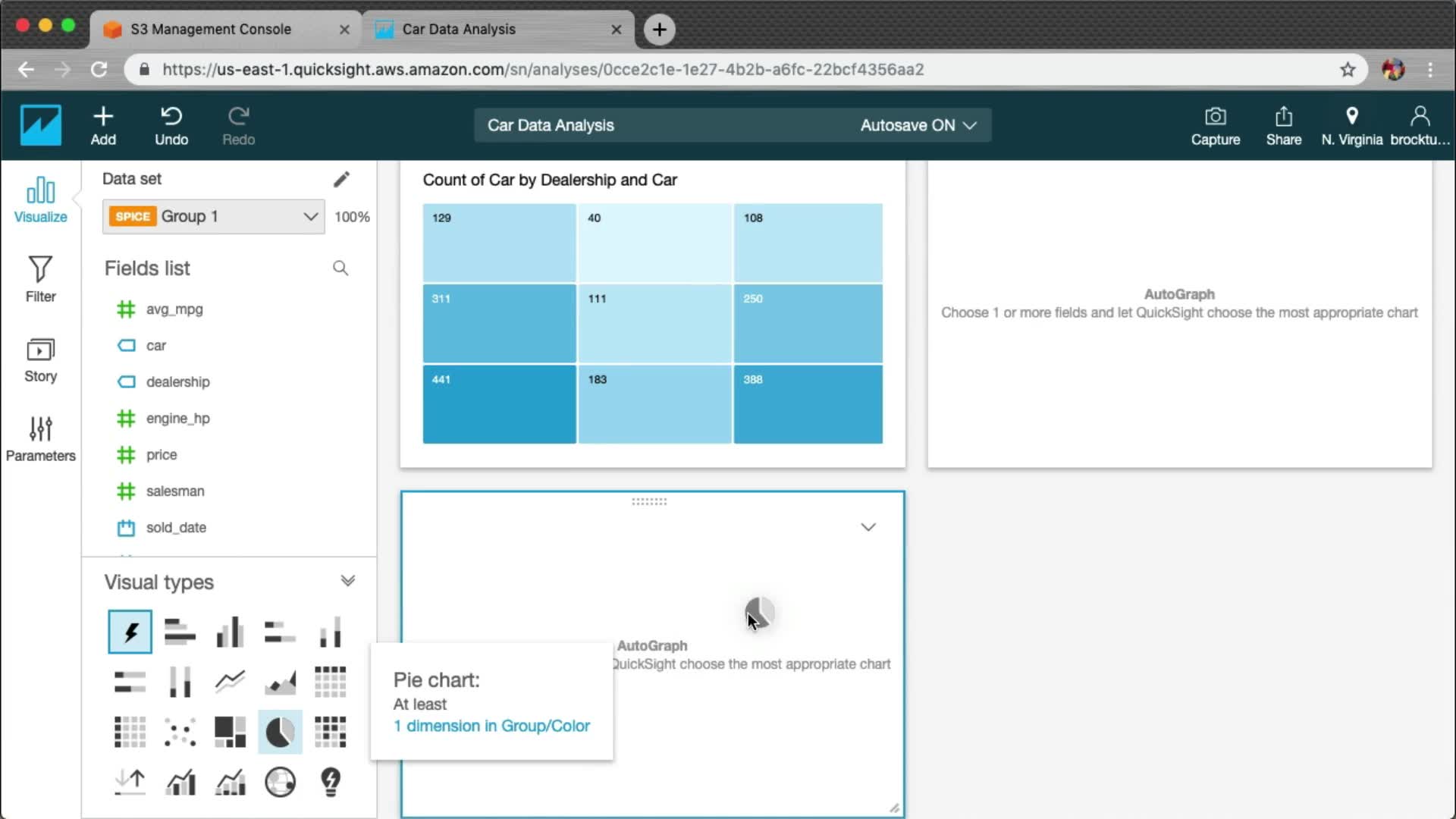Select the tree map visual type
The height and width of the screenshot is (819, 1456).
tap(230, 732)
